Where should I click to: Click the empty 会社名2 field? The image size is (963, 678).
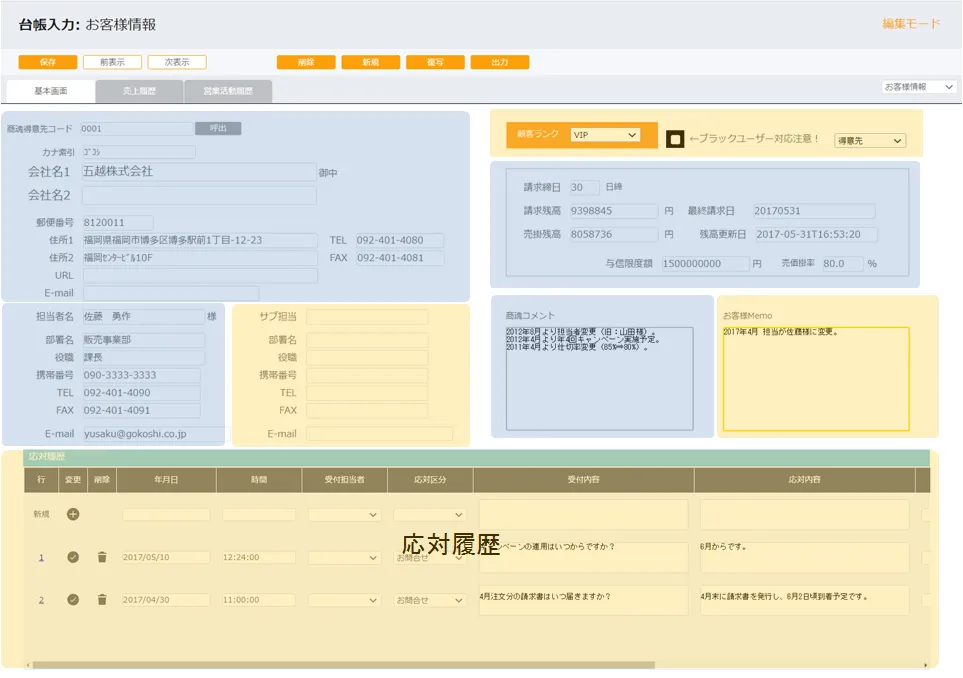[199, 195]
